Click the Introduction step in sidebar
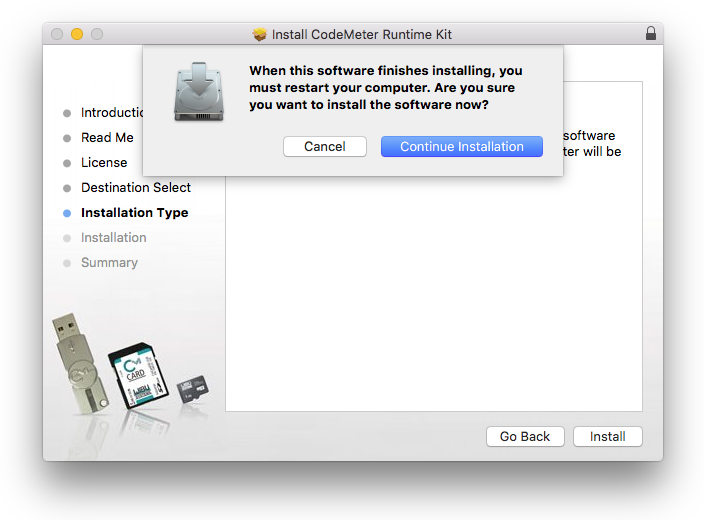 click(112, 112)
